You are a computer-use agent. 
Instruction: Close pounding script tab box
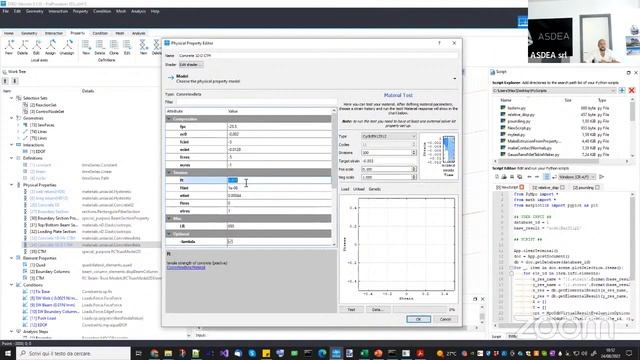(598, 187)
